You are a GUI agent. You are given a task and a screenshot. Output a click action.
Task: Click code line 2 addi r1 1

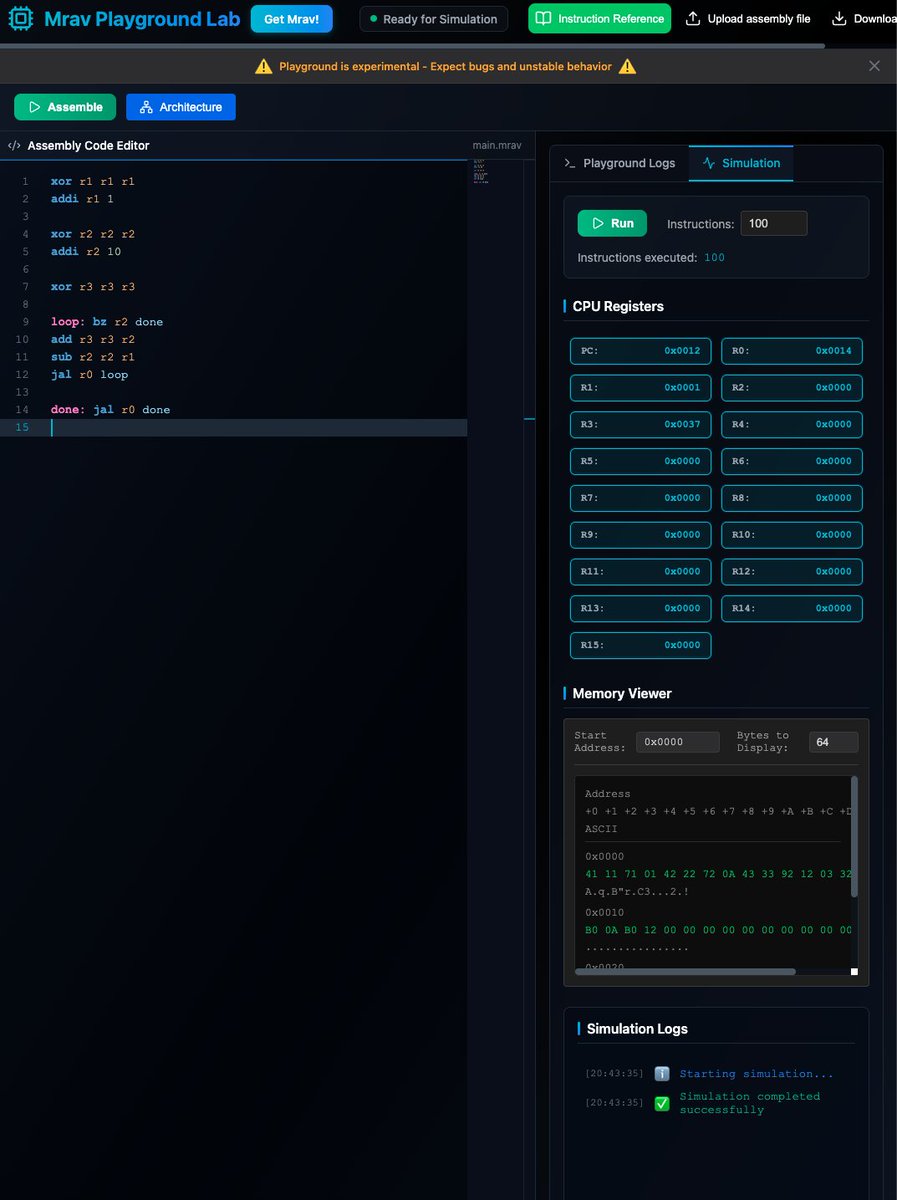(x=82, y=199)
